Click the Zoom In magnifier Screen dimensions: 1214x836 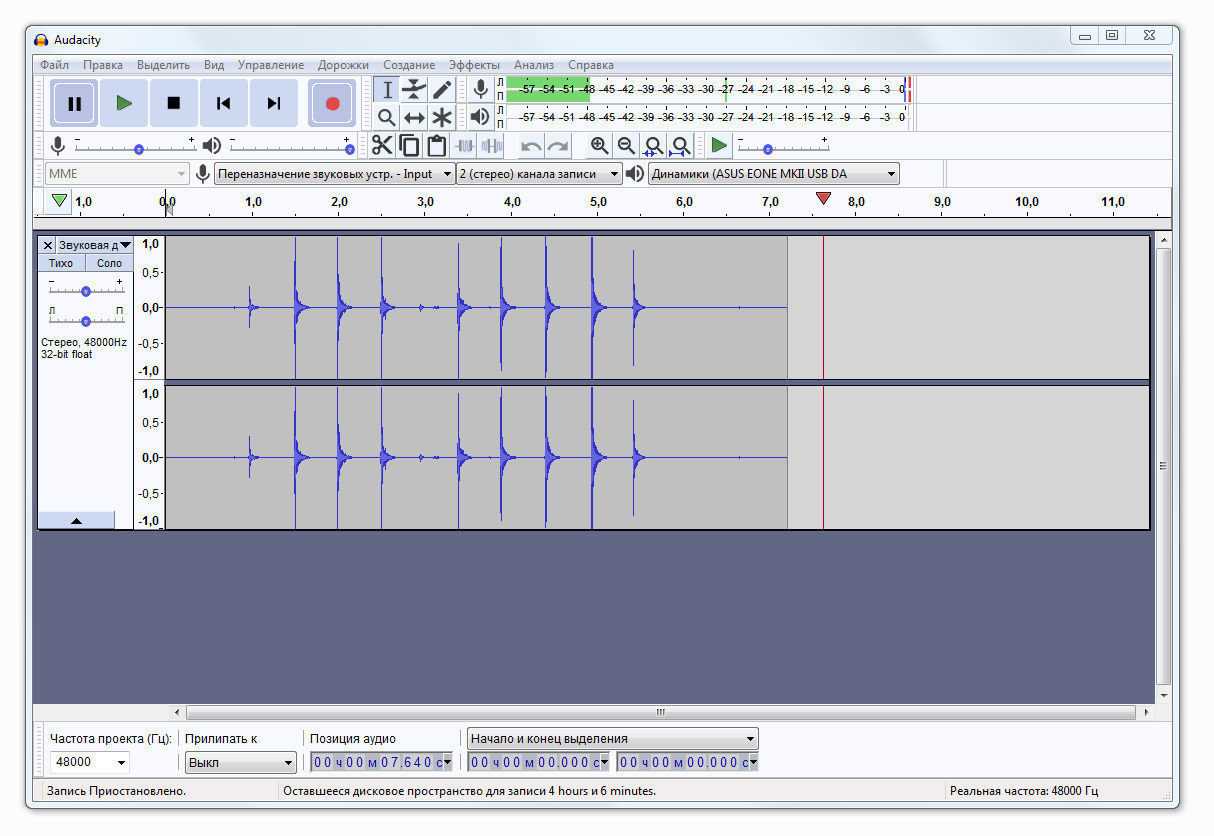click(x=599, y=146)
